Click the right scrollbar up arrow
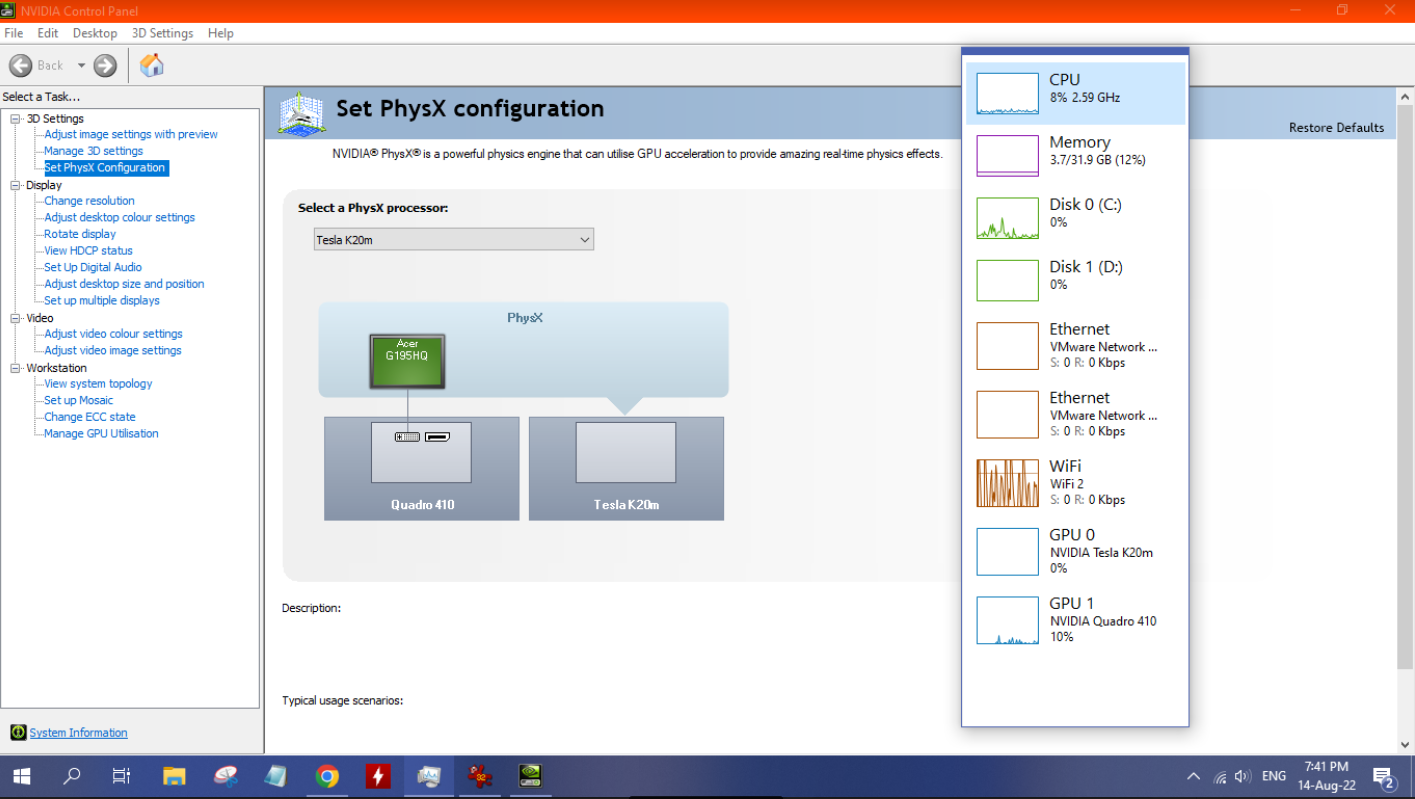Viewport: 1415px width, 799px height. tap(1405, 97)
